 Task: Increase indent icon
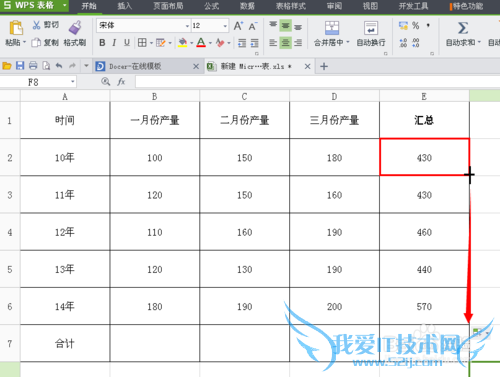pyautogui.click(x=255, y=43)
